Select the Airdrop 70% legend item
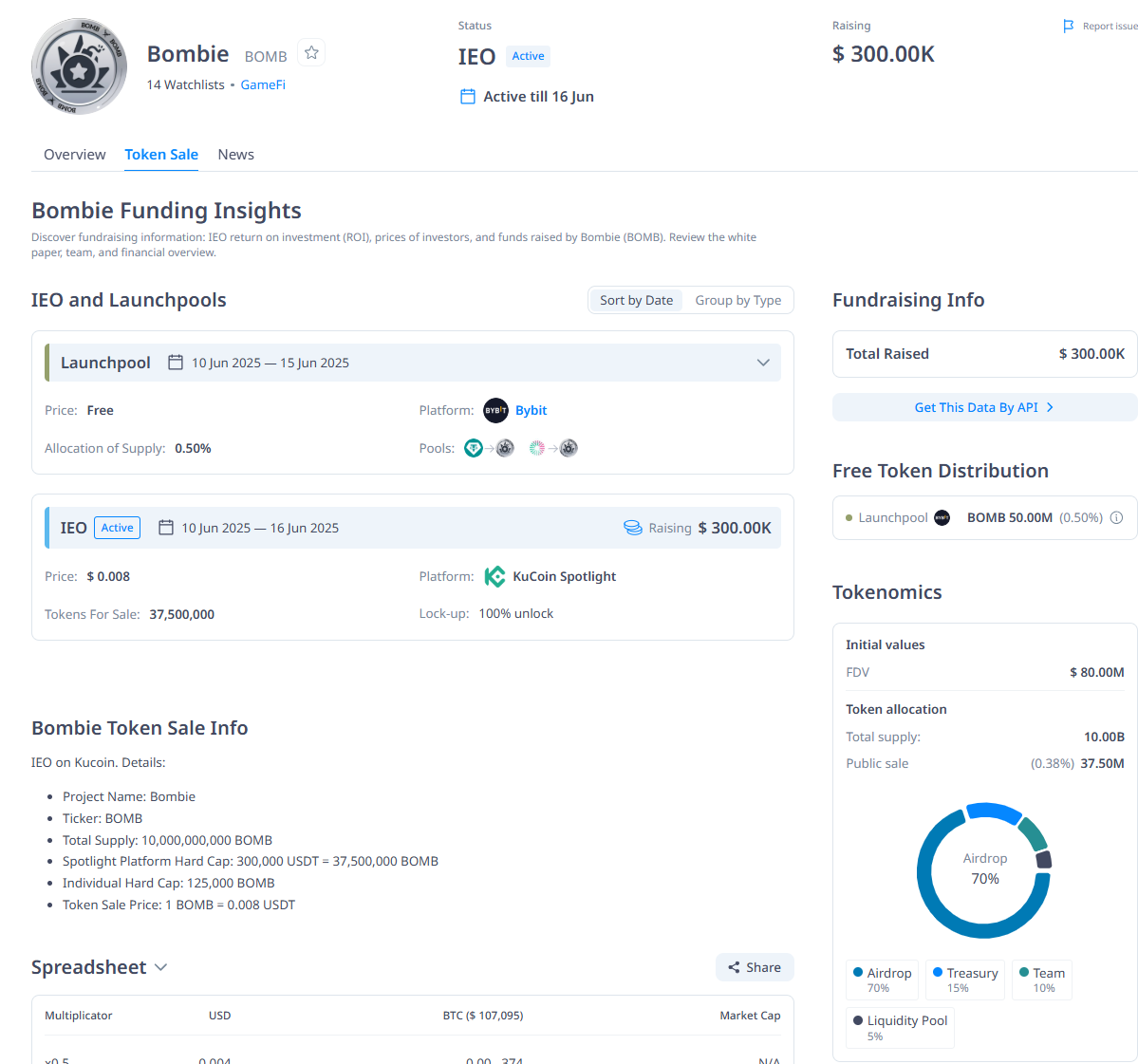 click(882, 980)
